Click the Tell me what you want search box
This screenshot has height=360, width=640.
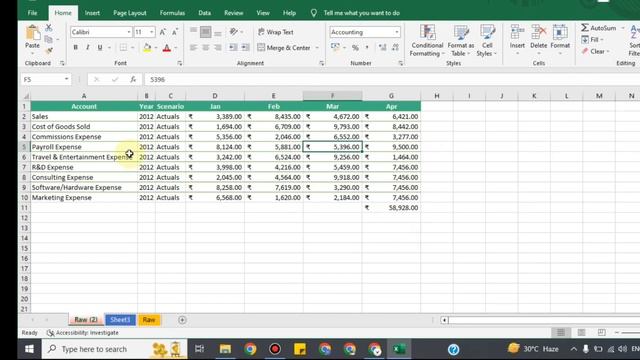click(x=361, y=13)
